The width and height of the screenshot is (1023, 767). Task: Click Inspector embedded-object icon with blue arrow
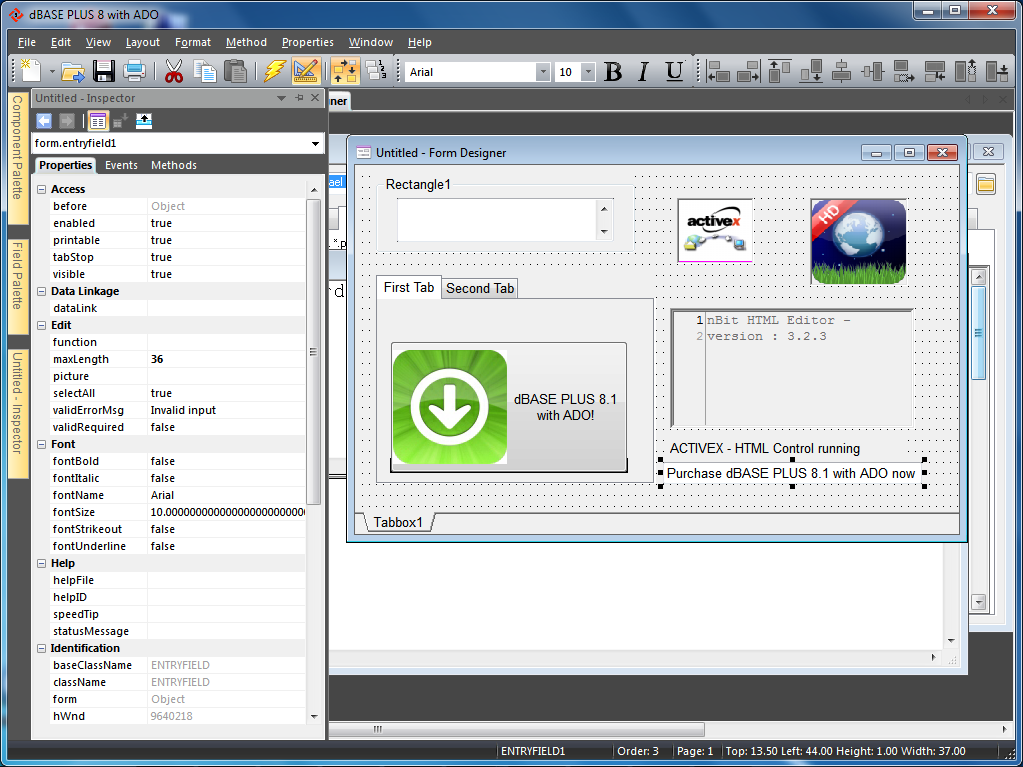click(144, 121)
